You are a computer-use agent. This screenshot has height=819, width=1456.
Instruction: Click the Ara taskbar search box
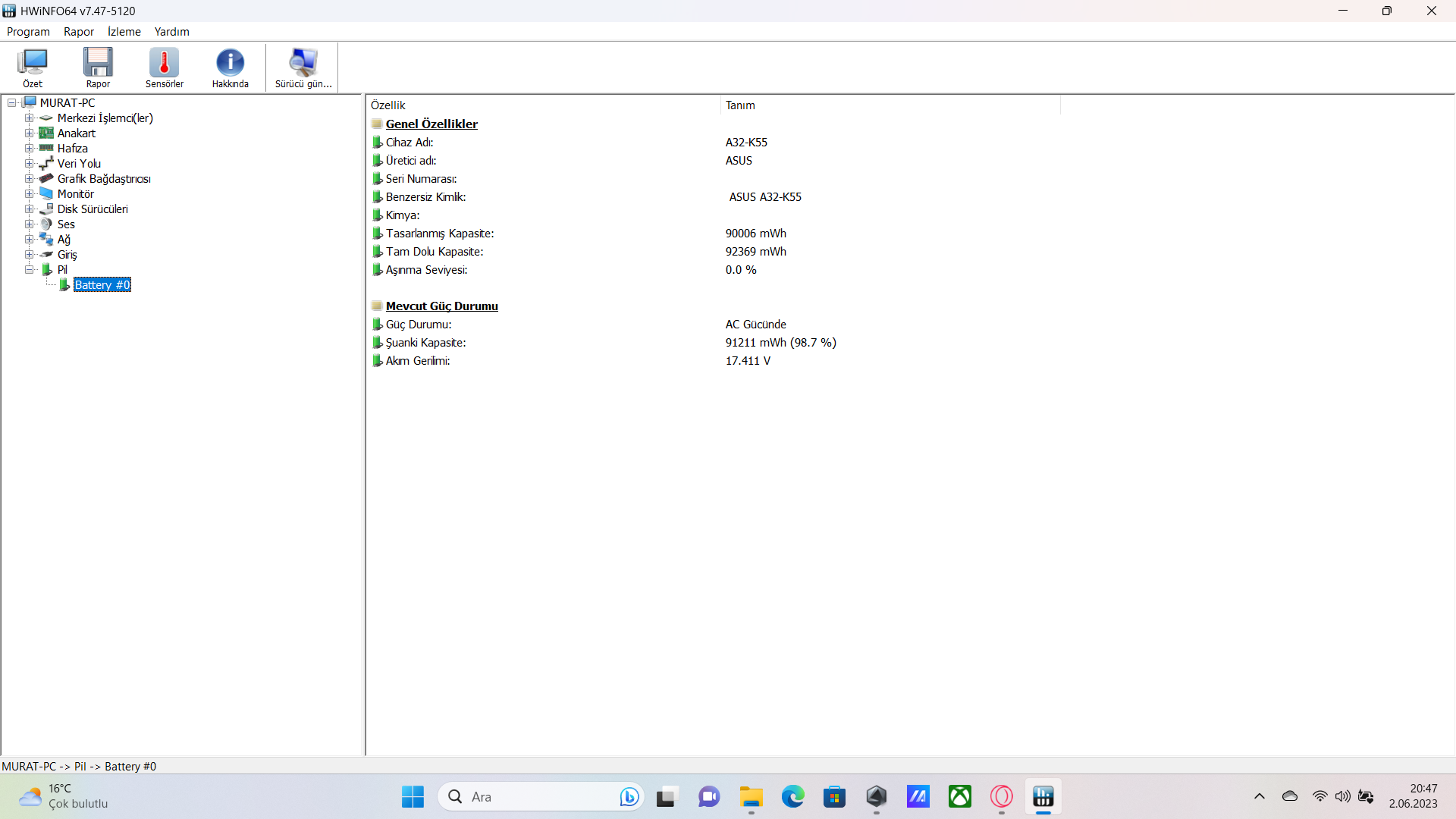pos(531,797)
